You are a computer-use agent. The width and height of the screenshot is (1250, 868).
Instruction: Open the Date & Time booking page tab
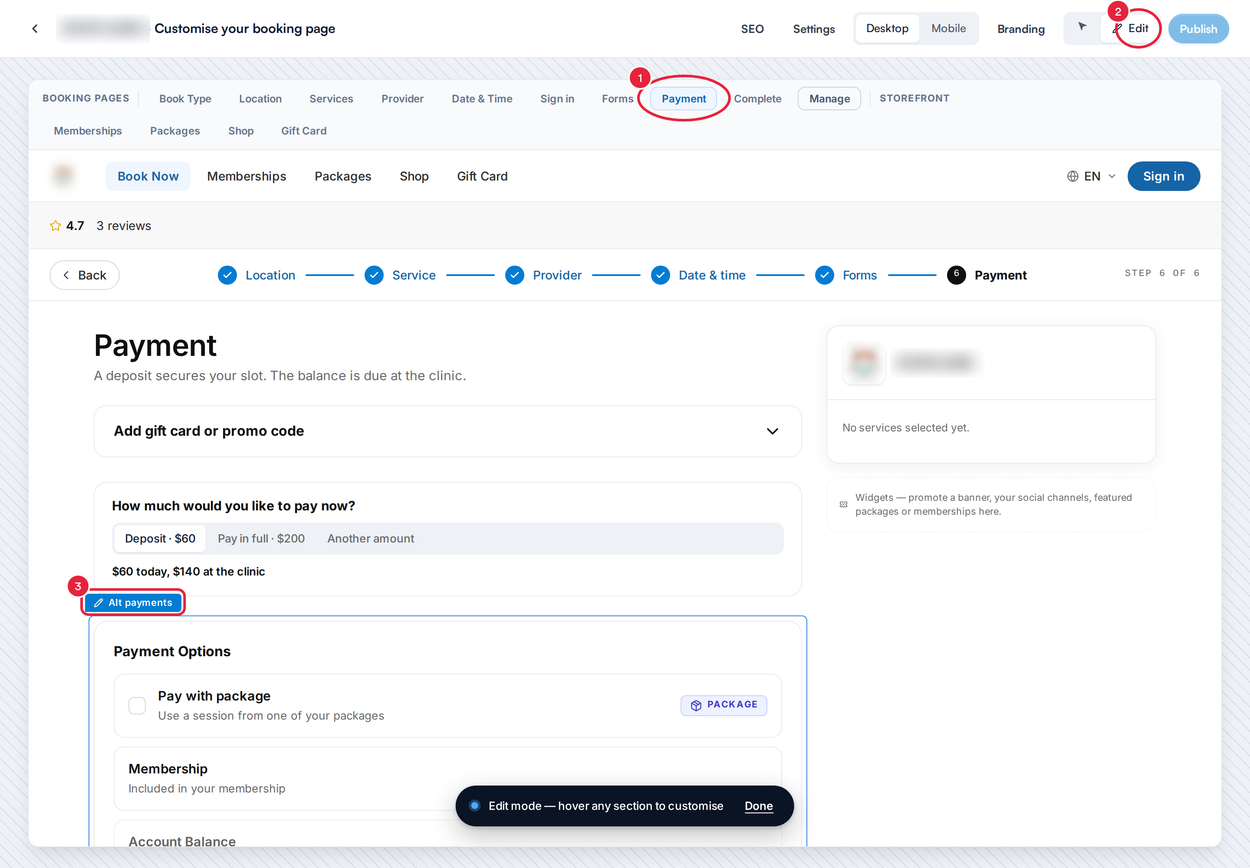coord(482,99)
